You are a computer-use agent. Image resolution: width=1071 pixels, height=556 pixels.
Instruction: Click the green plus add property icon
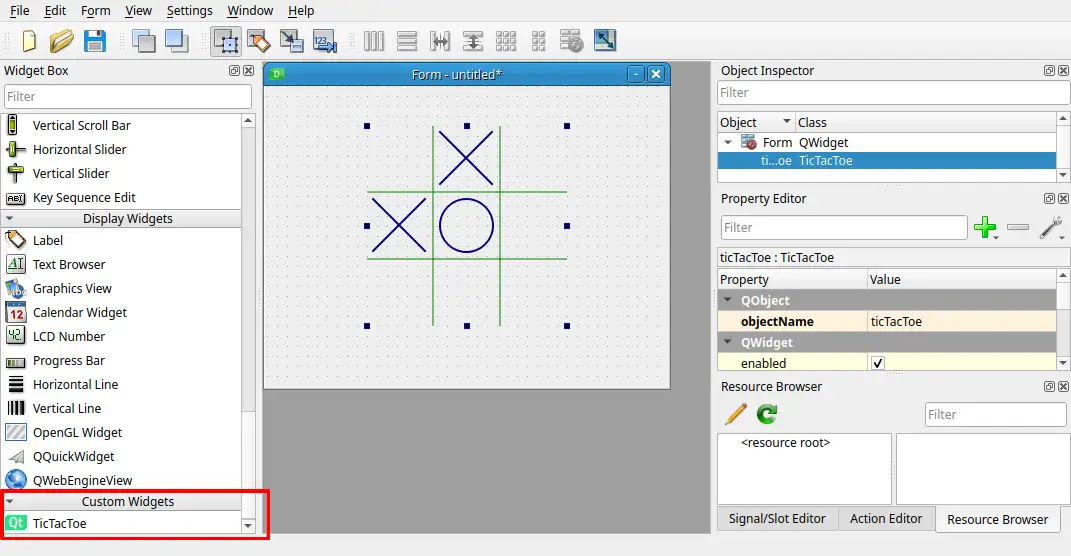click(x=985, y=228)
